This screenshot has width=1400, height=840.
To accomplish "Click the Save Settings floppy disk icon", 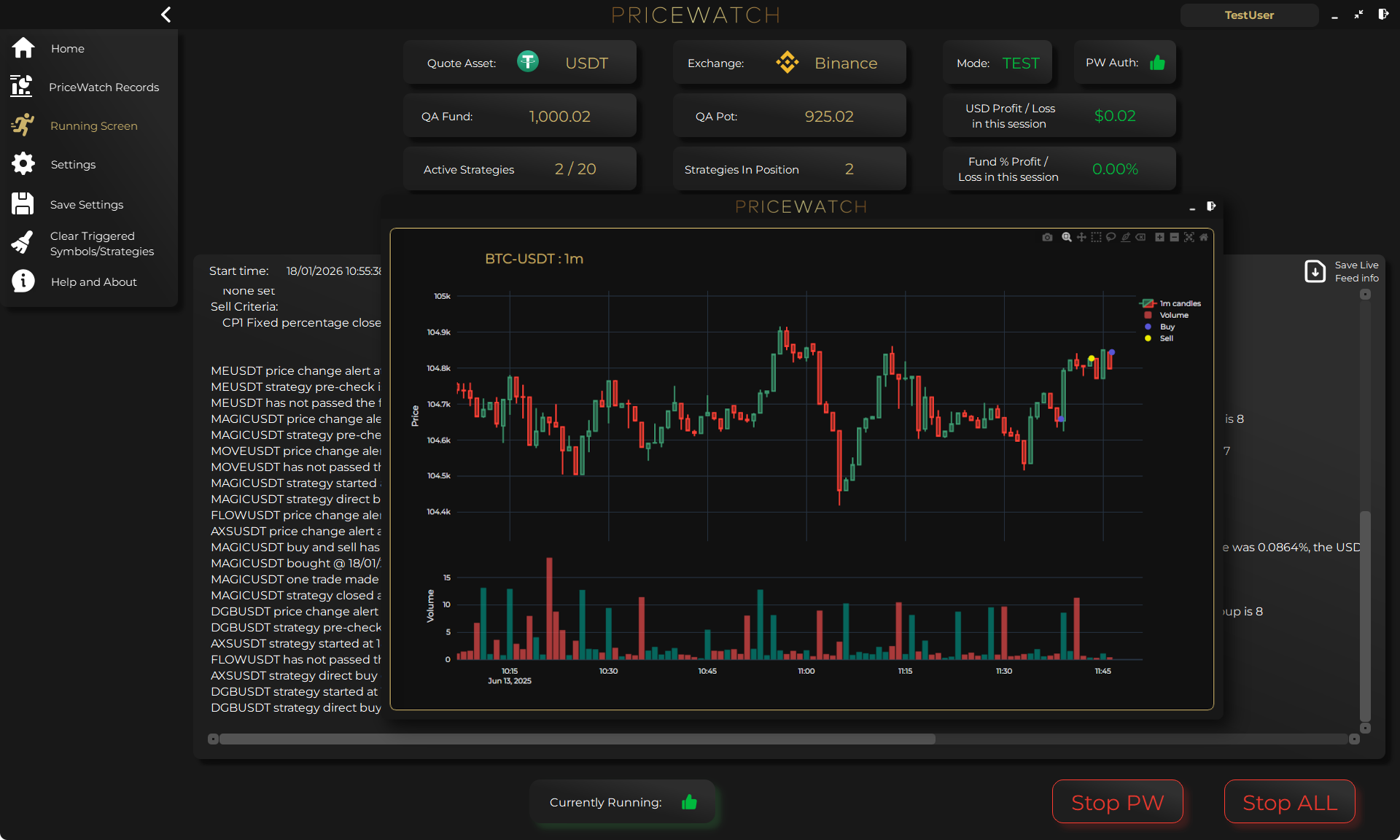I will point(23,203).
